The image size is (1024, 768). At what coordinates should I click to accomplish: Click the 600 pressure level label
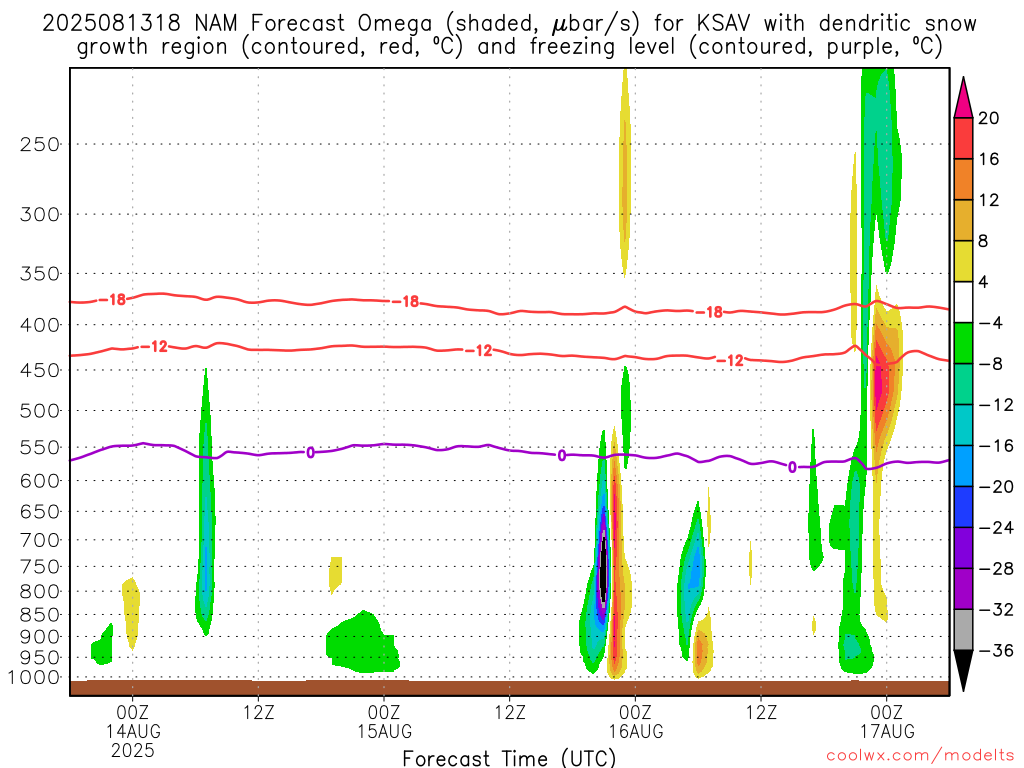(40, 481)
